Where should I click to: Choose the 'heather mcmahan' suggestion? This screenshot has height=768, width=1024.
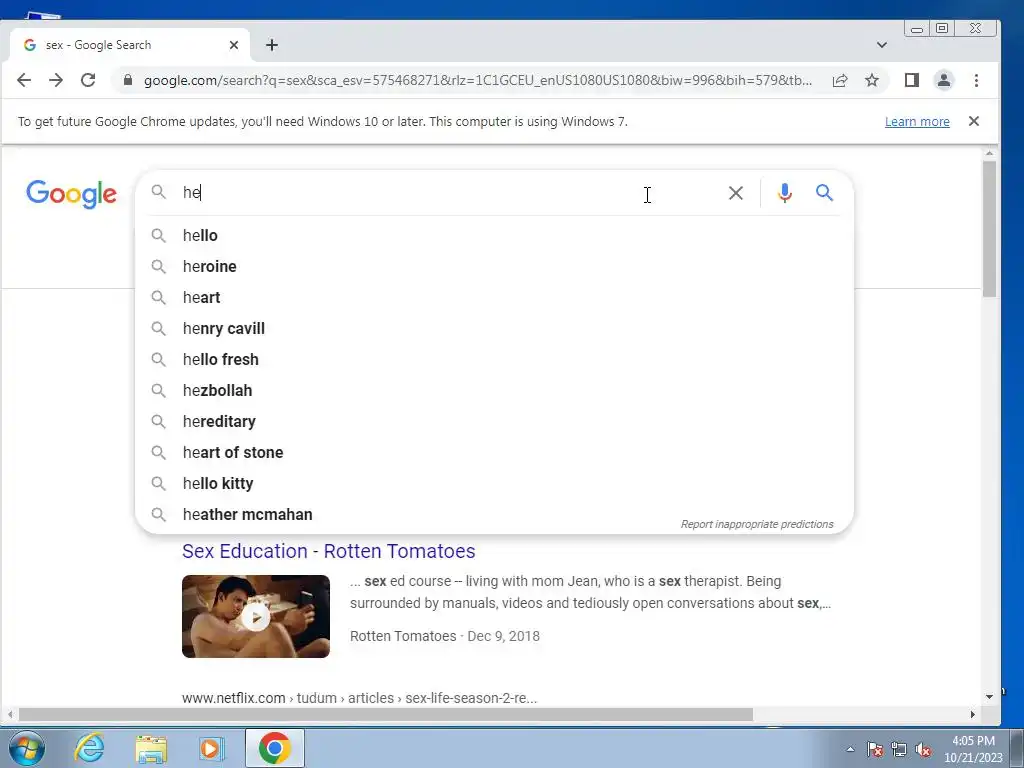pyautogui.click(x=494, y=515)
